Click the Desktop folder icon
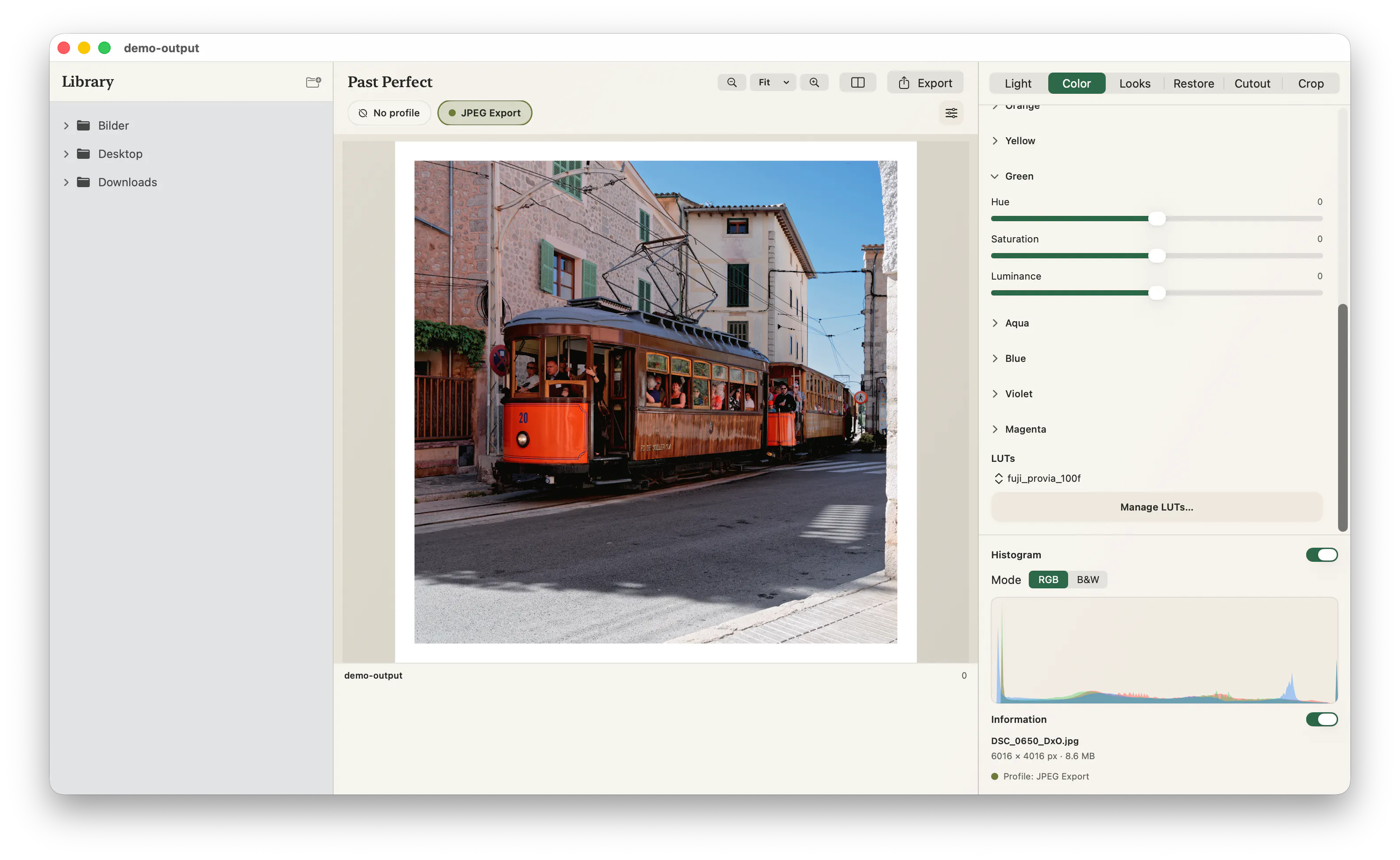The image size is (1400, 860). pos(84,154)
